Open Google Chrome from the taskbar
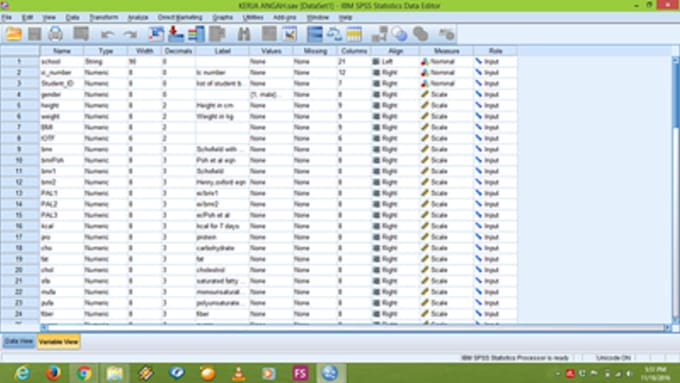The height and width of the screenshot is (383, 680). tap(84, 373)
